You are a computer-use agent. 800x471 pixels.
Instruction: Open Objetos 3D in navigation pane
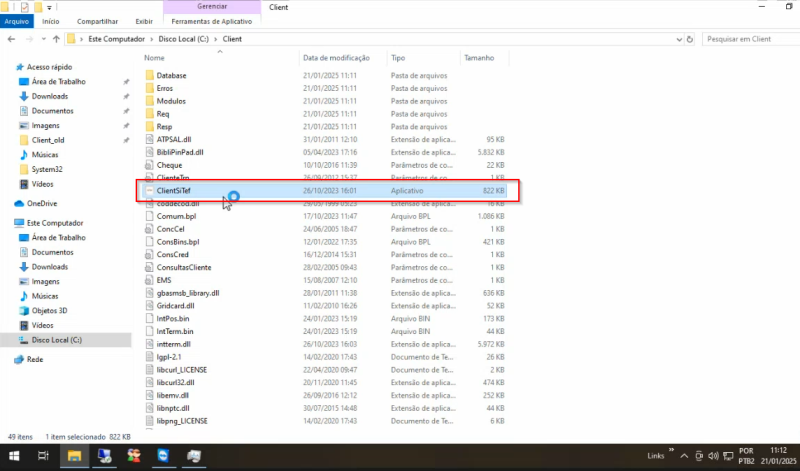point(49,311)
